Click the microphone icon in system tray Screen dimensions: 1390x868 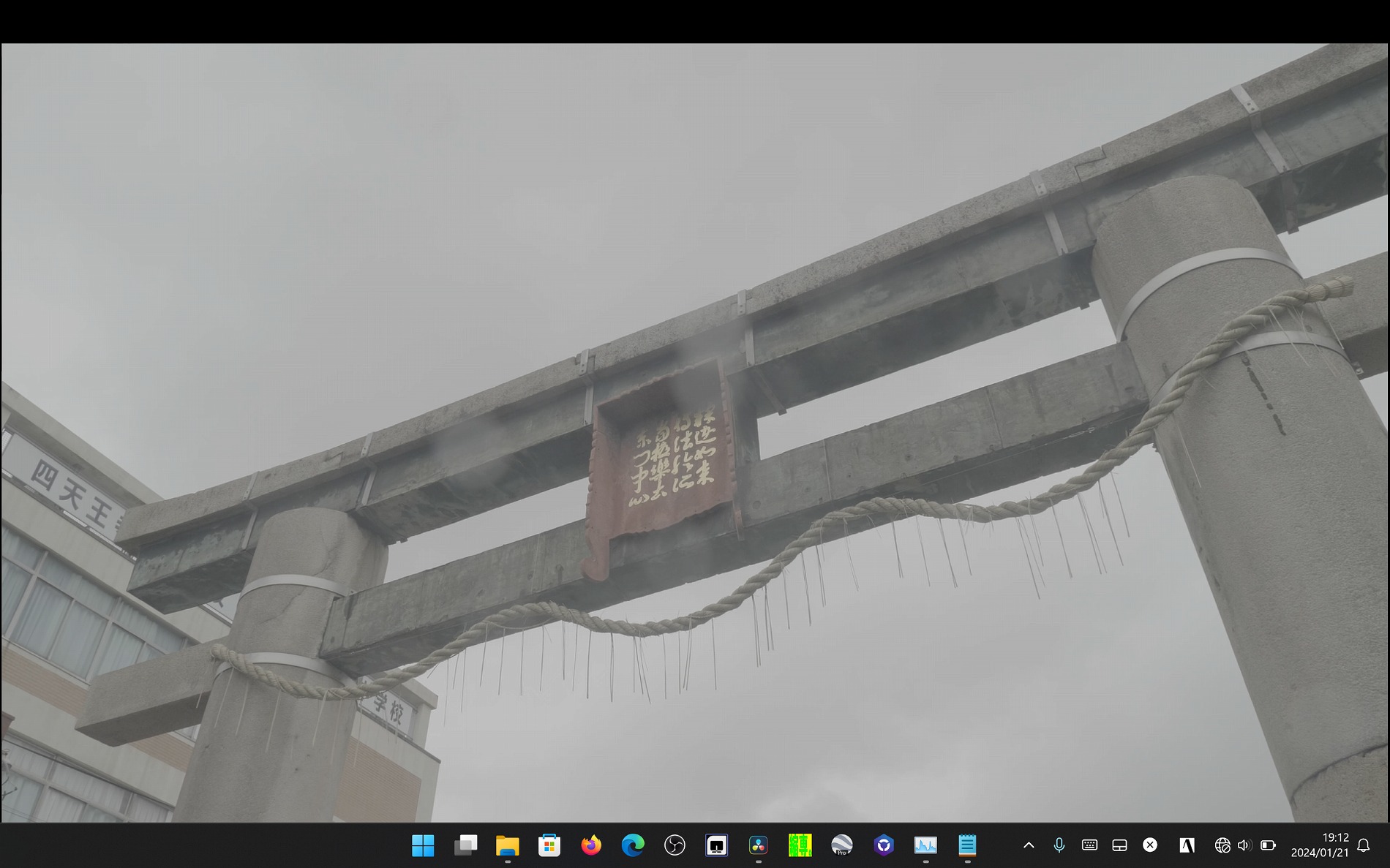pos(1059,845)
